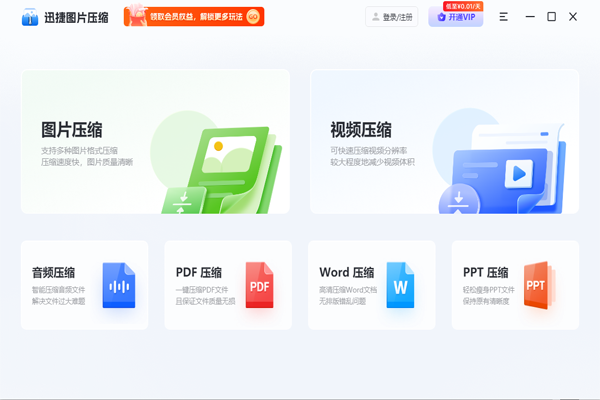Select the Word 压缩 option title
Screen dimensions: 600x400
(x=346, y=272)
